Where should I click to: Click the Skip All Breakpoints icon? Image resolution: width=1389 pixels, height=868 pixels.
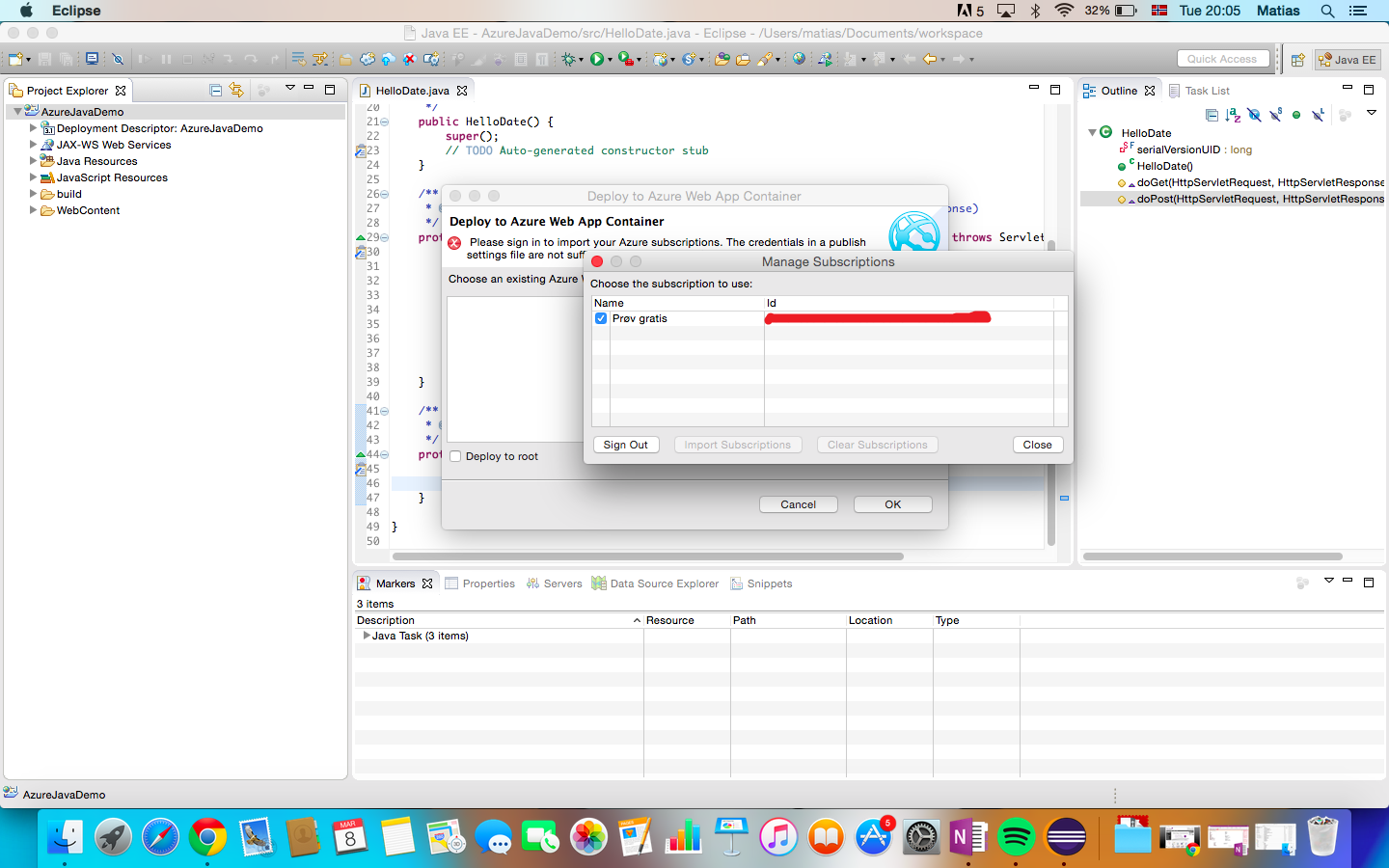(118, 59)
